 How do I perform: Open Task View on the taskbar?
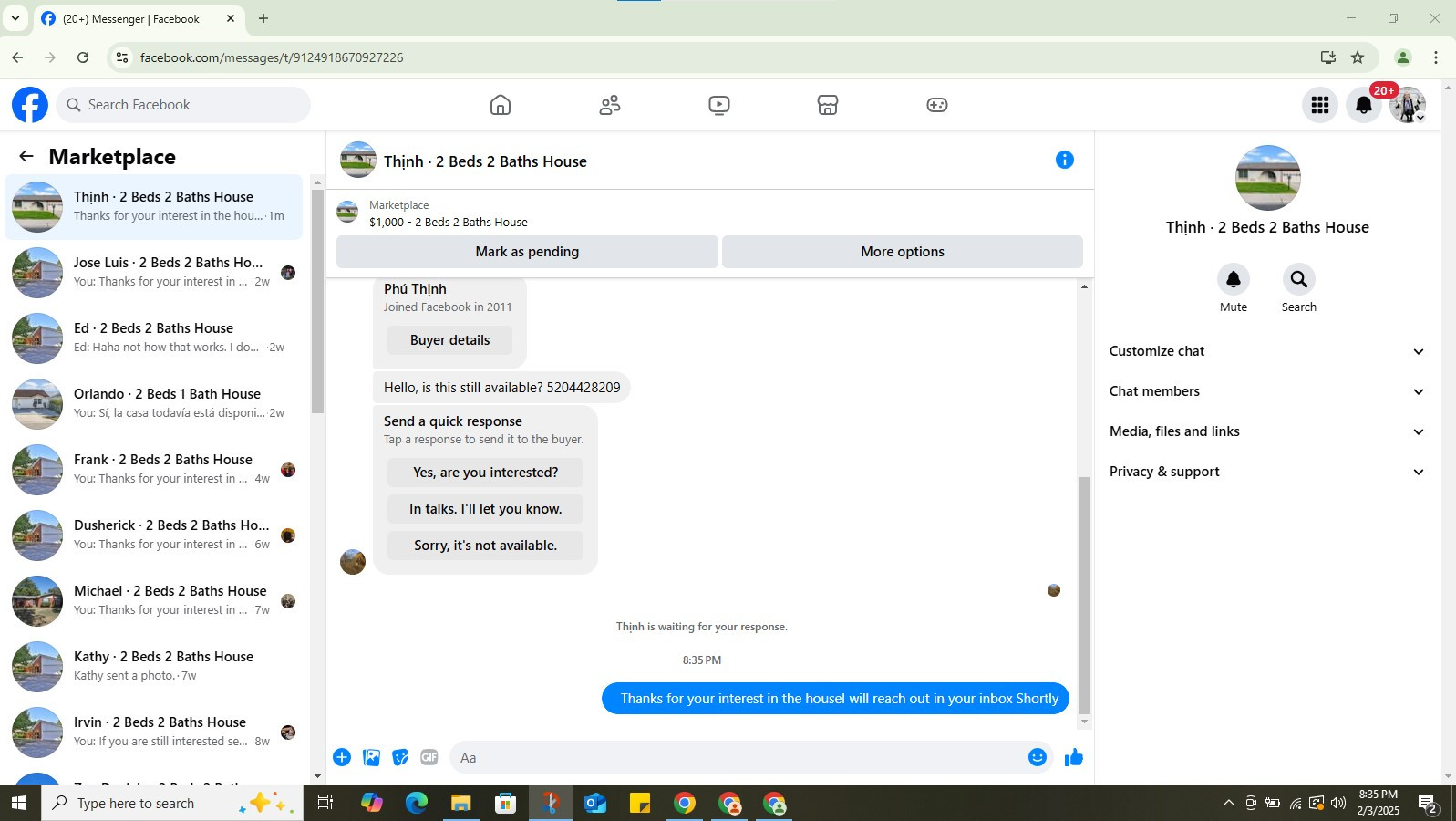pyautogui.click(x=324, y=803)
